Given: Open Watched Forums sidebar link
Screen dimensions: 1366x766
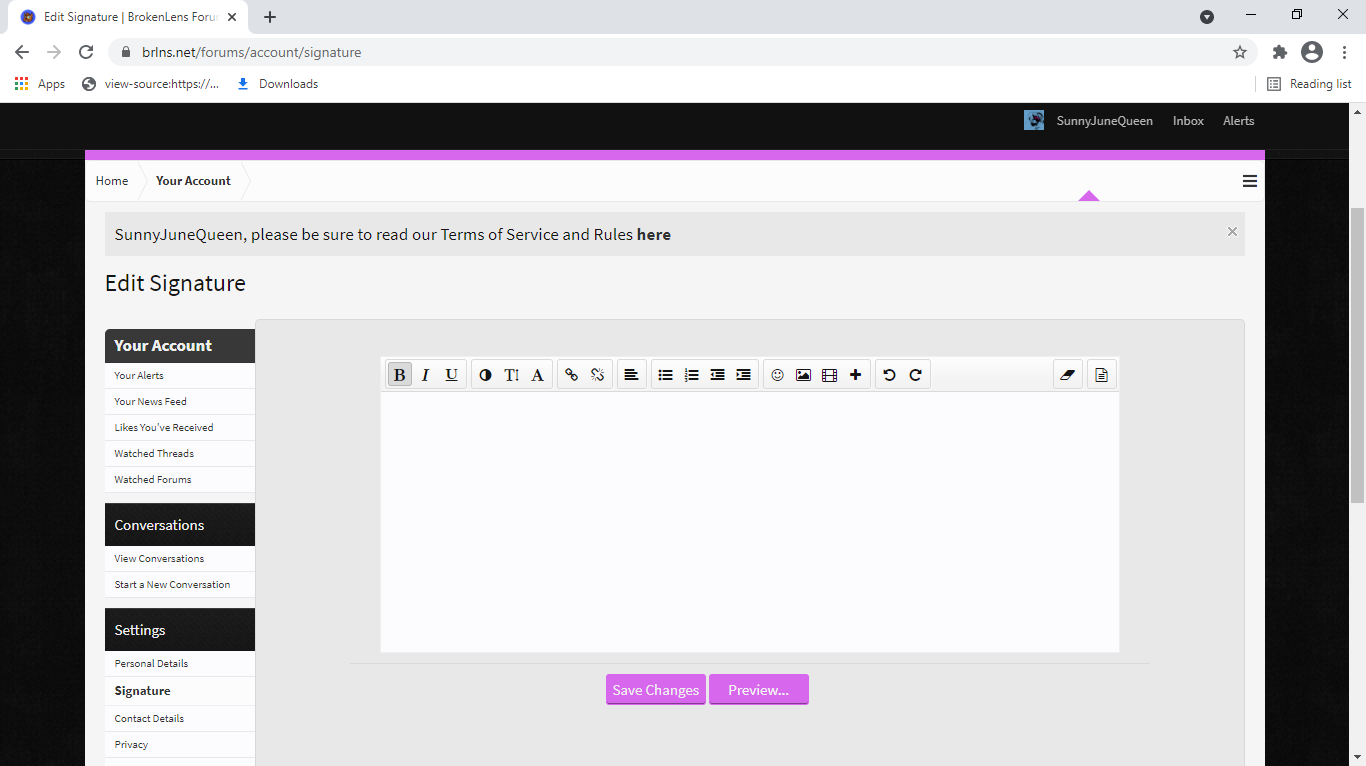Looking at the screenshot, I should coord(180,480).
